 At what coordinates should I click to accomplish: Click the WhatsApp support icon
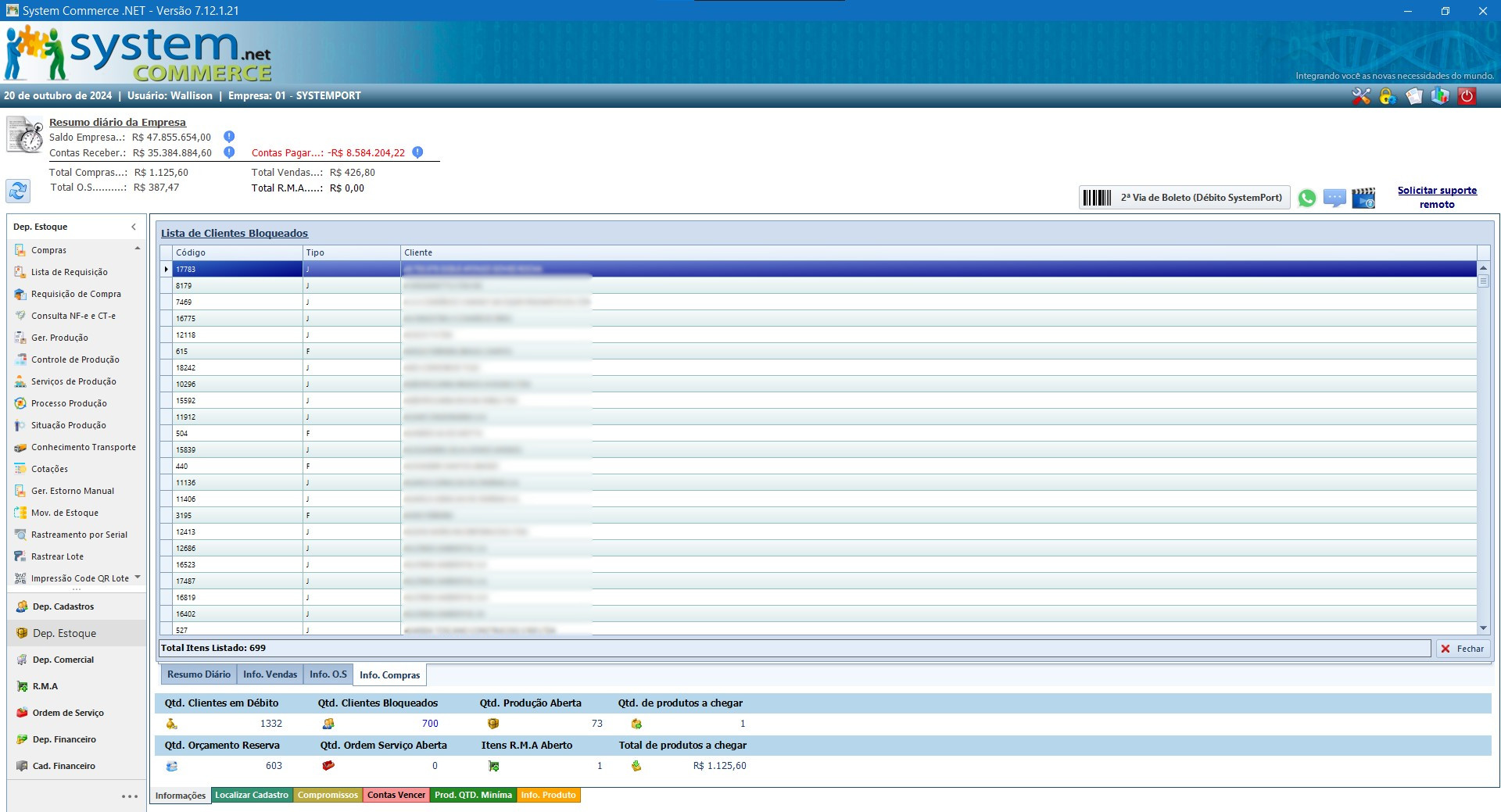coord(1306,198)
